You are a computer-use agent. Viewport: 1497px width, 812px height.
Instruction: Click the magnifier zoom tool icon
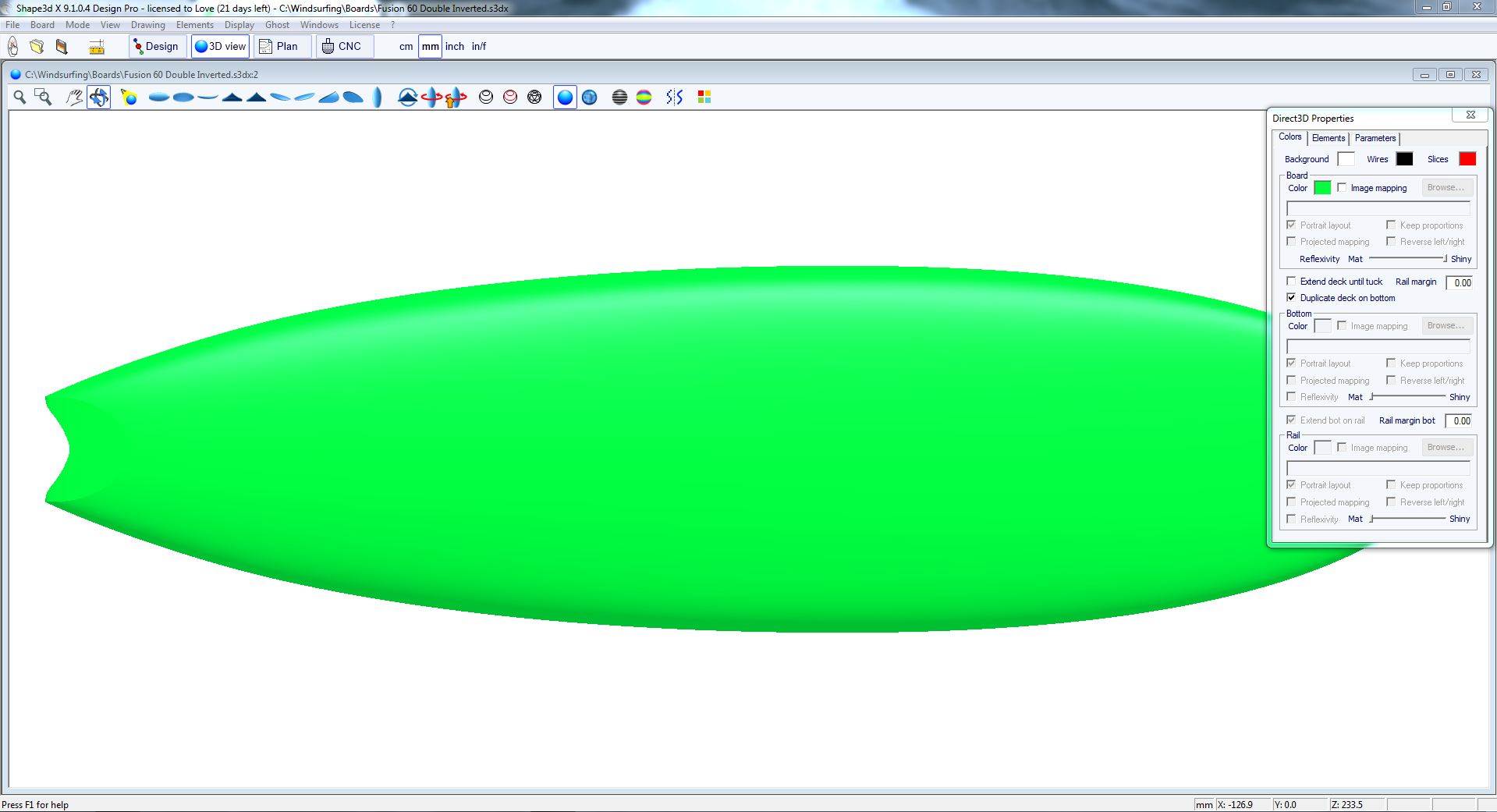[x=20, y=98]
